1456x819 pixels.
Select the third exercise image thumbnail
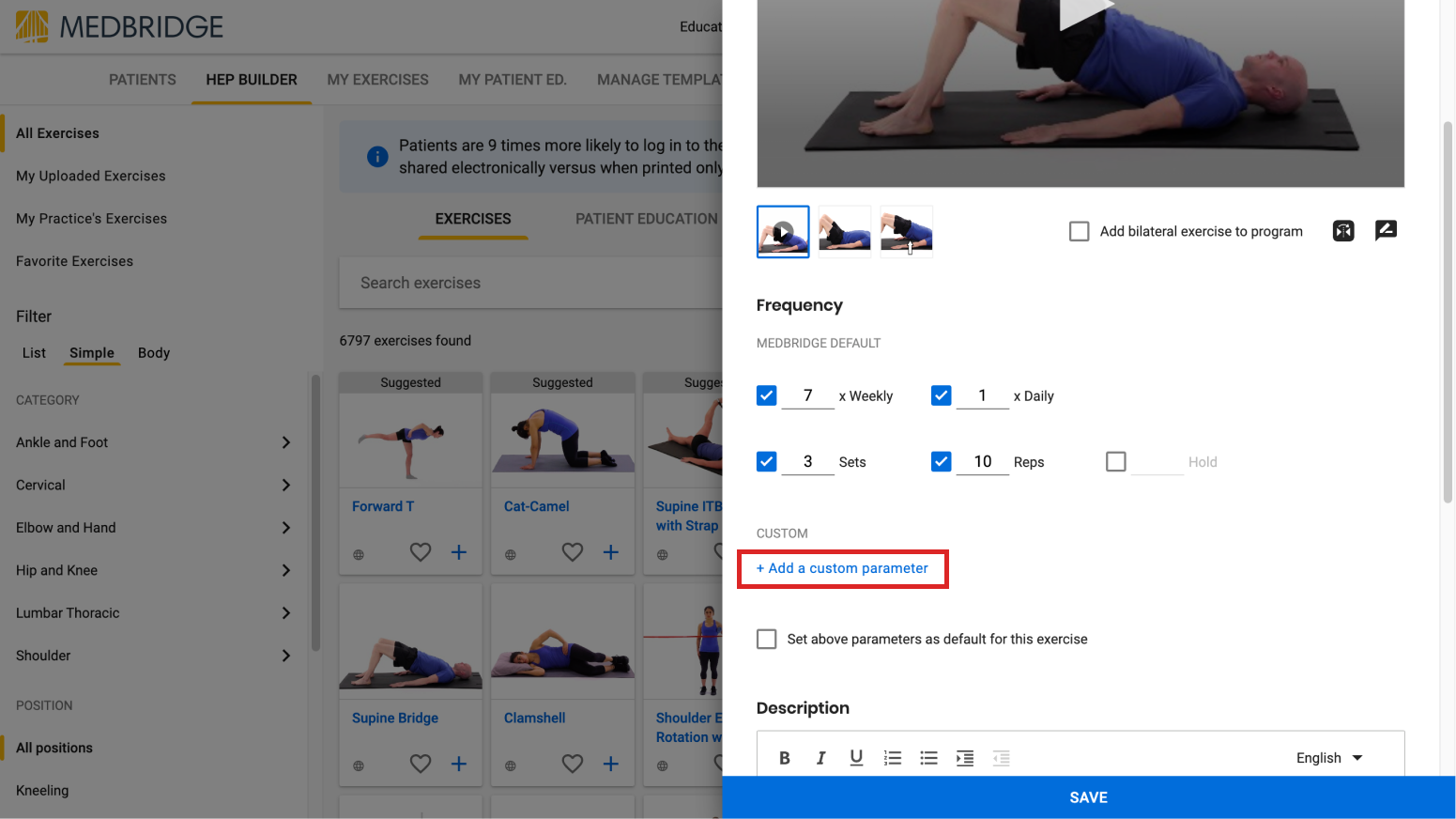pyautogui.click(x=907, y=231)
